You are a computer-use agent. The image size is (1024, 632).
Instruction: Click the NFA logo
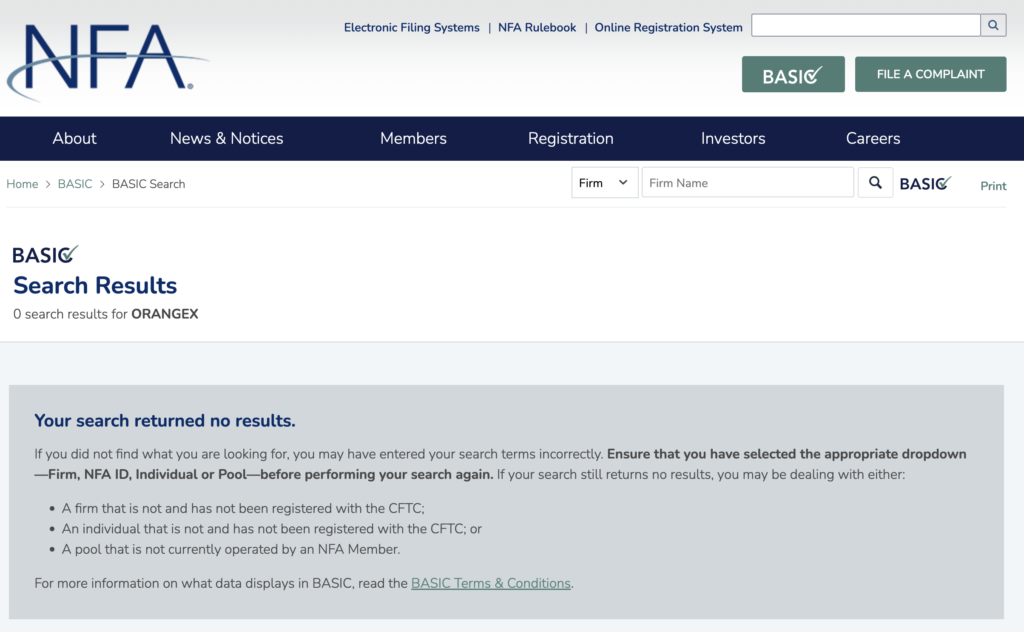tap(108, 62)
